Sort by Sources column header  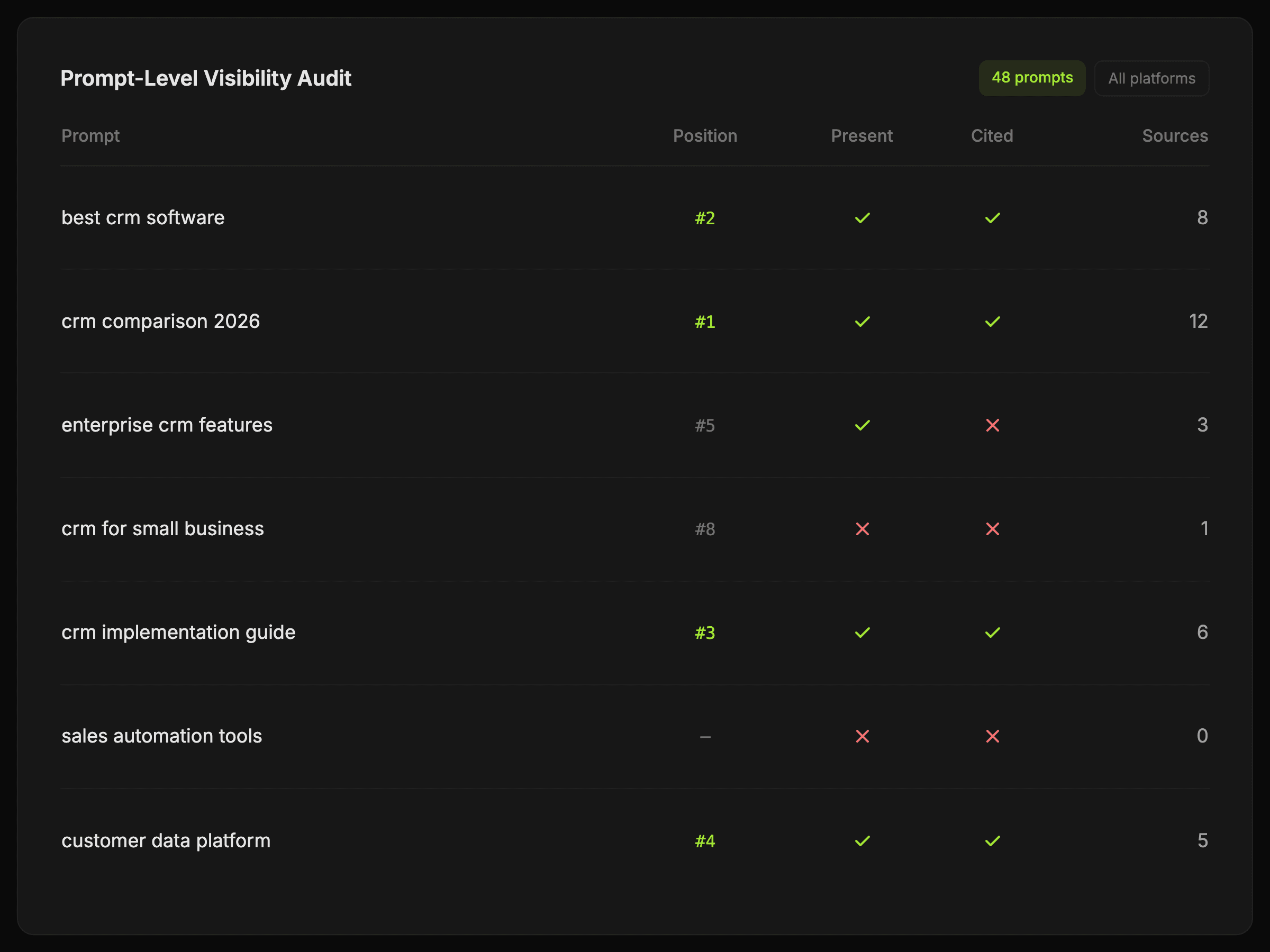(1175, 136)
